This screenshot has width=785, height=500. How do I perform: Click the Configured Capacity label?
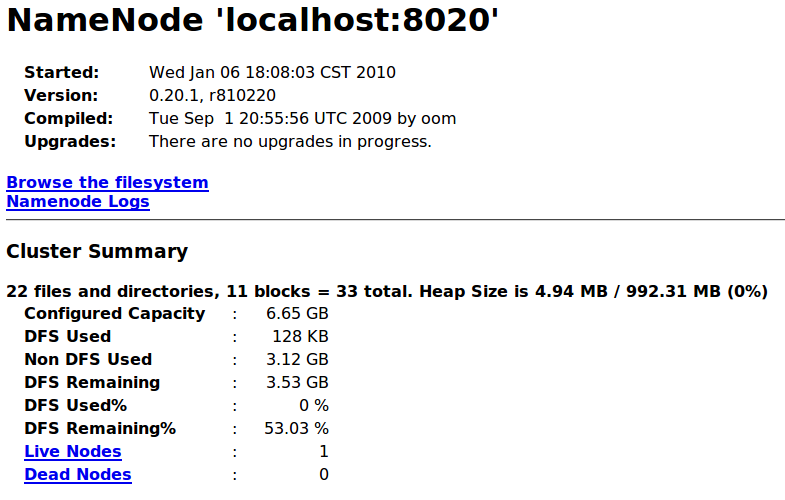115,313
